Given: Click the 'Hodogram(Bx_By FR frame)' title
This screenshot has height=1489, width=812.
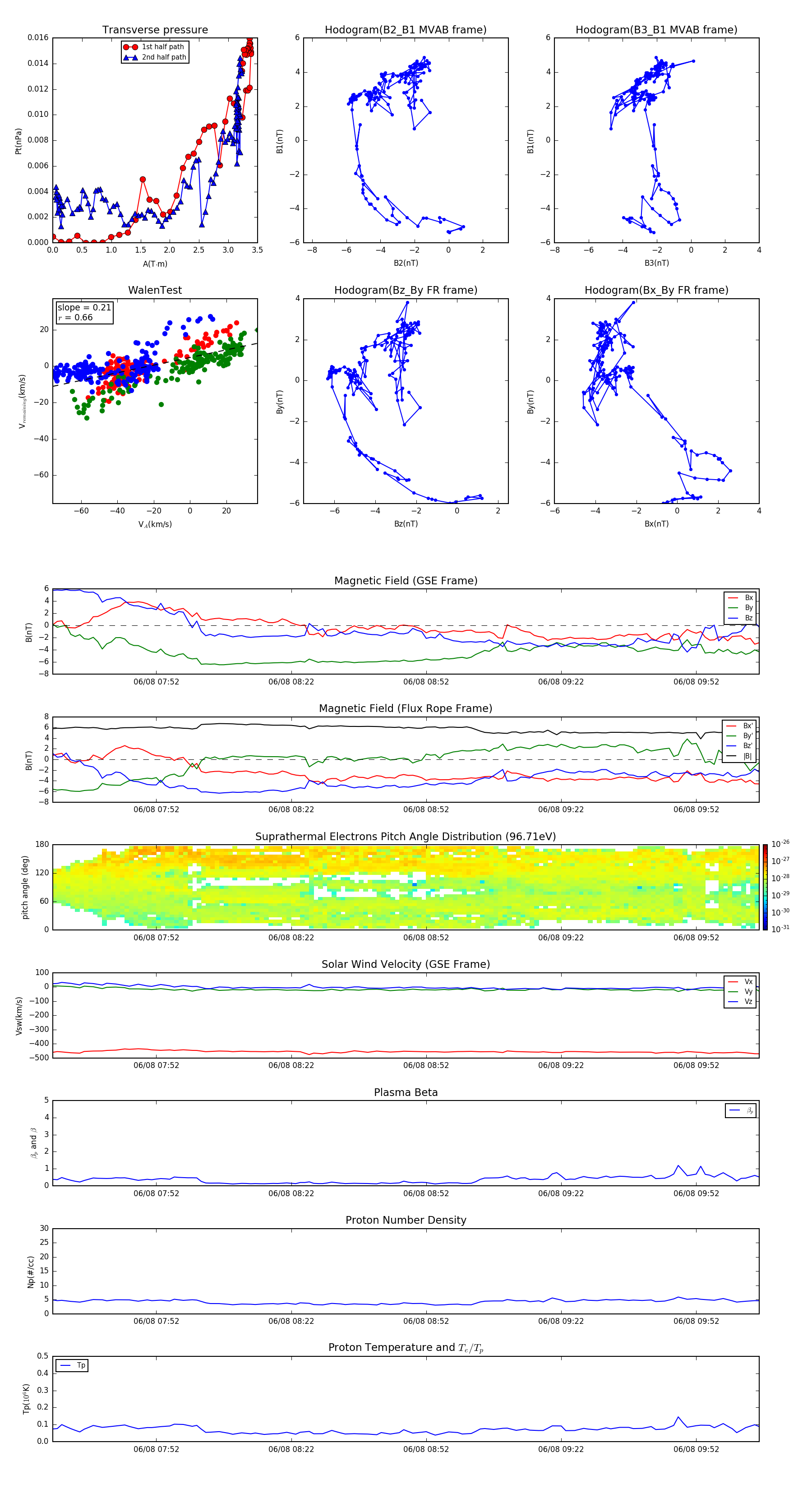Looking at the screenshot, I should [x=656, y=290].
